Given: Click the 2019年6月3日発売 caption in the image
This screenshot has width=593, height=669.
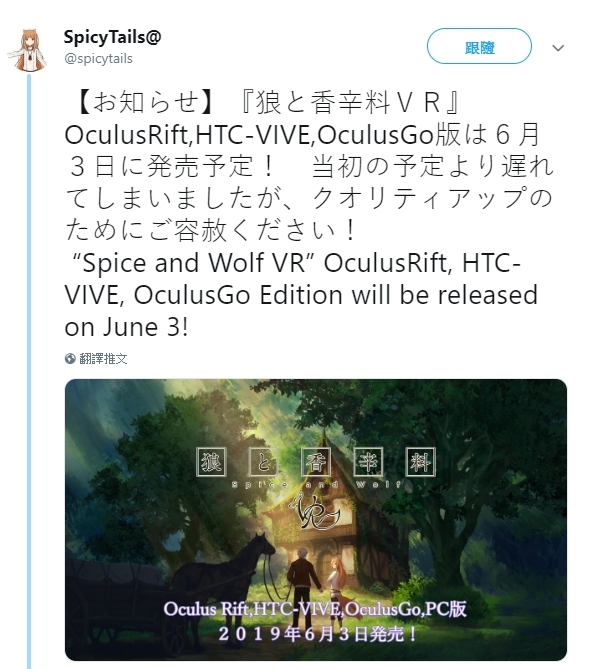Looking at the screenshot, I should (x=318, y=634).
